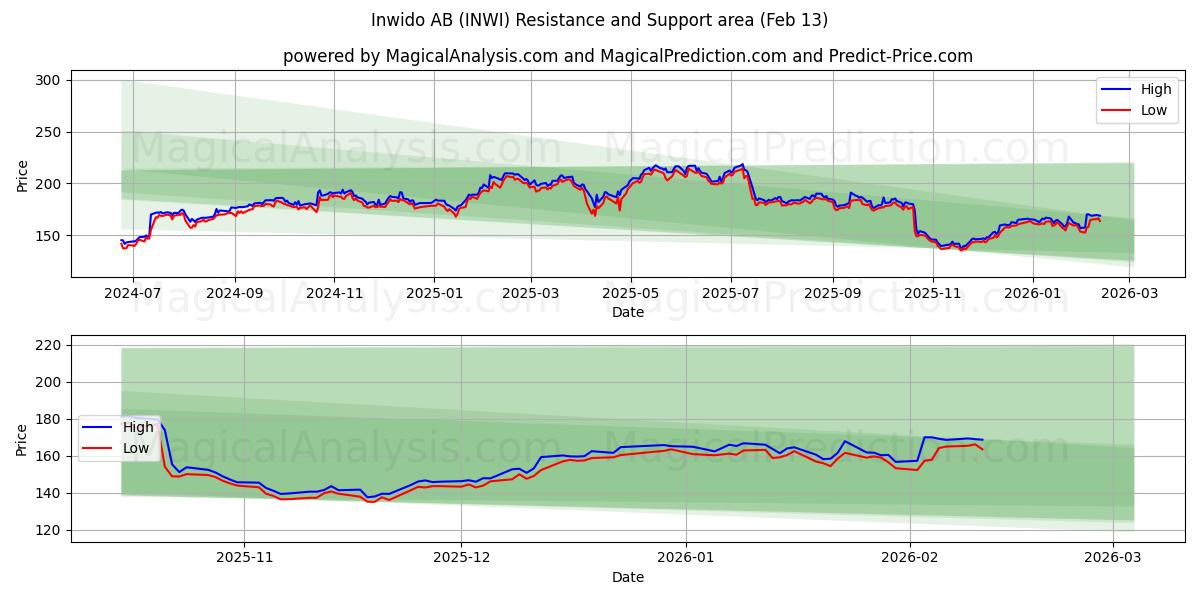
Task: Click the '140' price tick on bottom chart
Action: click(x=51, y=493)
